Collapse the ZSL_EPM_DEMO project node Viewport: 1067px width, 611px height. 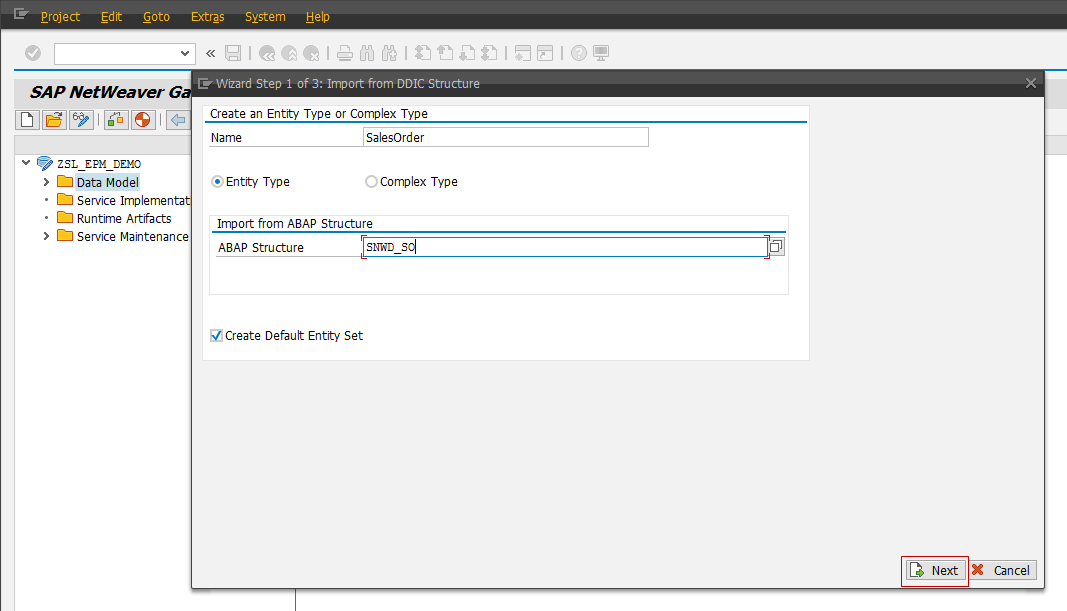(x=25, y=162)
